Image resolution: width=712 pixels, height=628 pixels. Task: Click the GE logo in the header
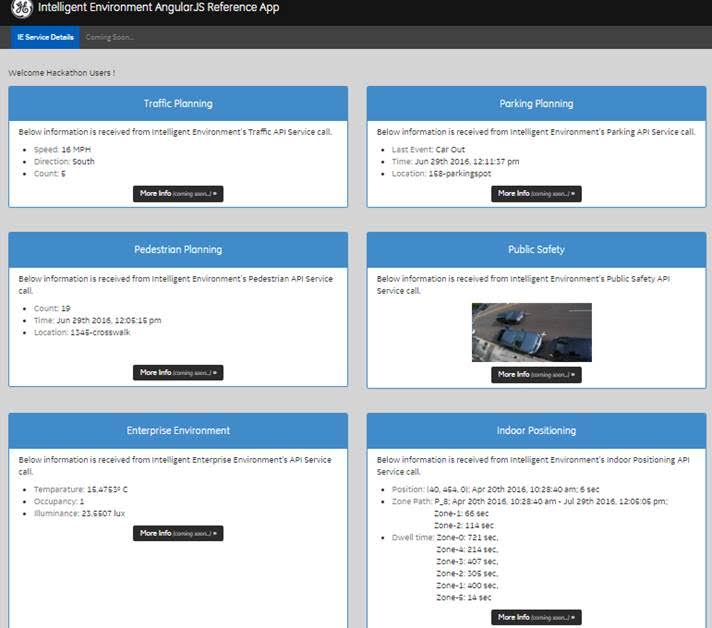(x=21, y=10)
